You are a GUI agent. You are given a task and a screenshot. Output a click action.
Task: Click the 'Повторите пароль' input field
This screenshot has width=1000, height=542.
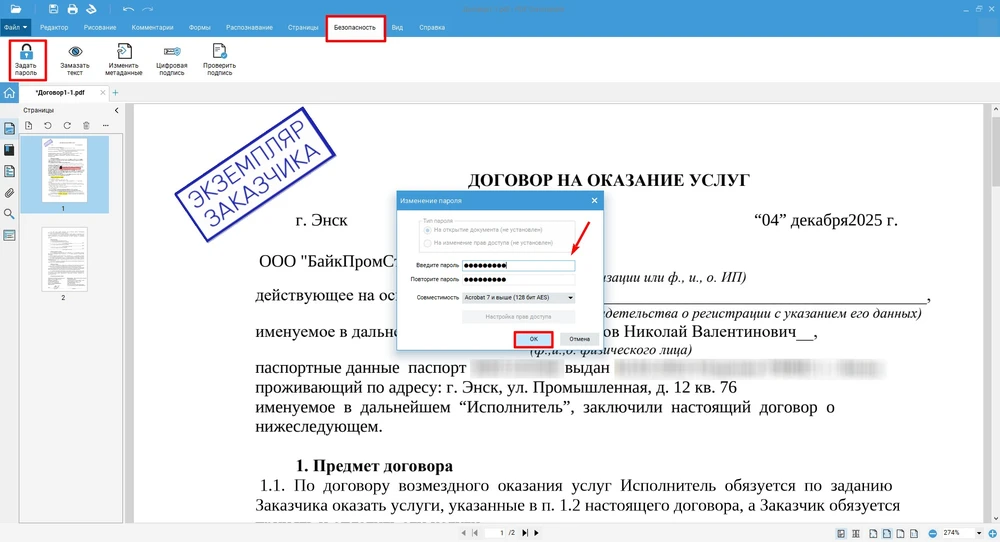pos(518,279)
